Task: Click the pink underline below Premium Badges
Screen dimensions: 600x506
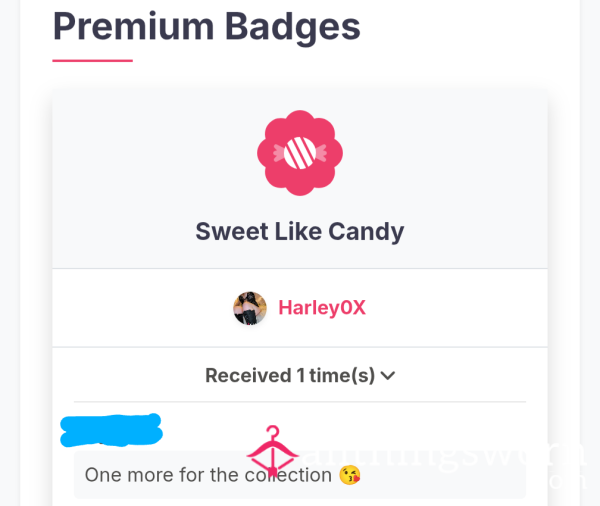Action: point(93,60)
